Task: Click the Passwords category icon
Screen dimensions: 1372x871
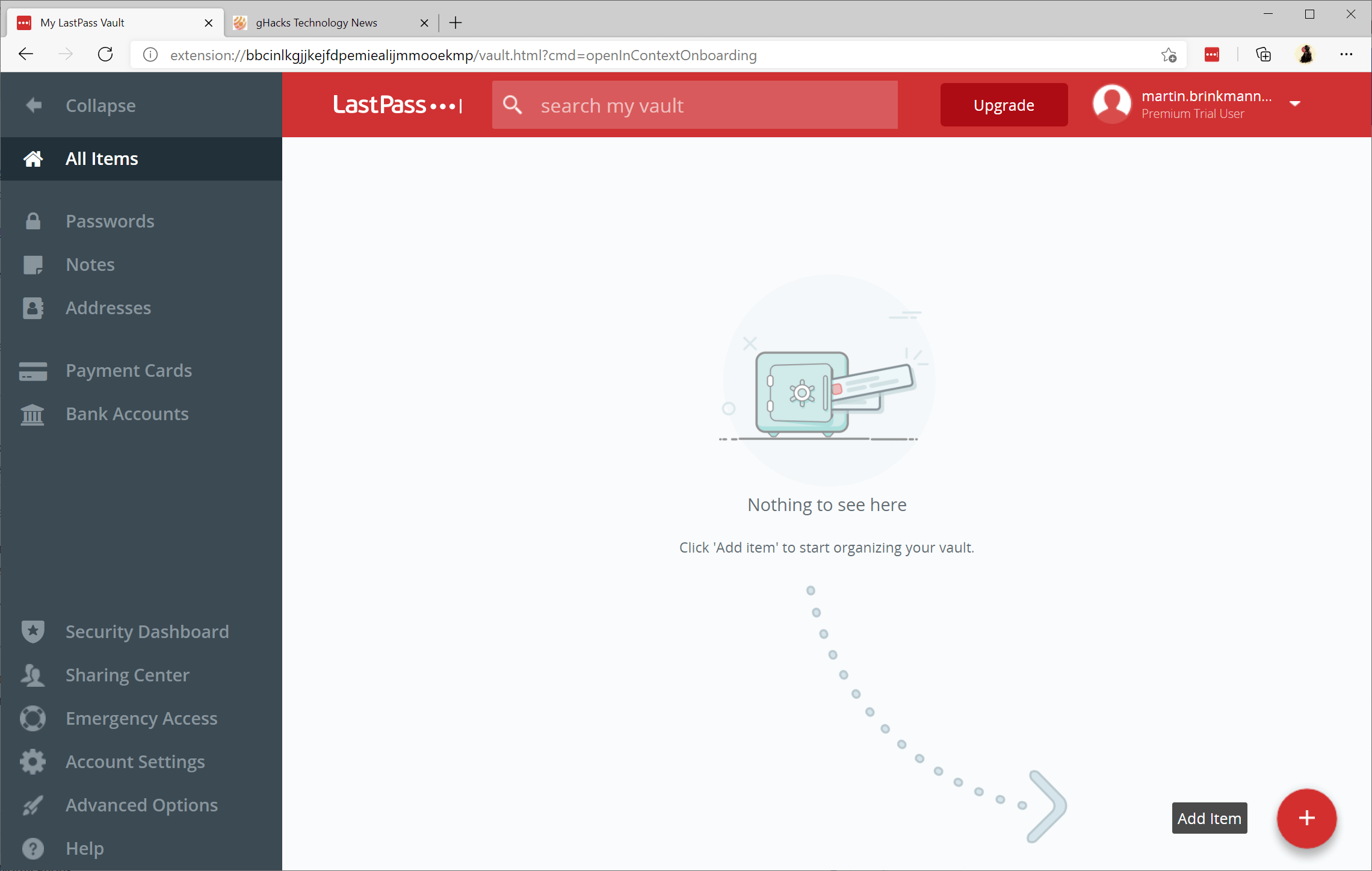Action: pyautogui.click(x=33, y=221)
